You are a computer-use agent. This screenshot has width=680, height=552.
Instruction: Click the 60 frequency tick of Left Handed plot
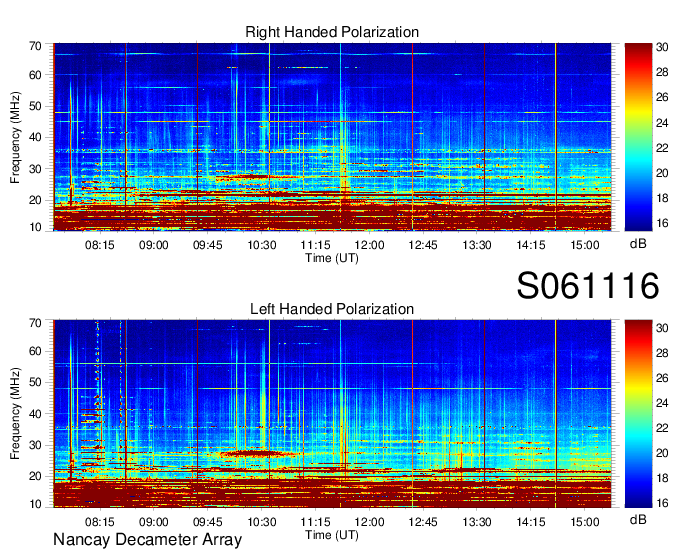pyautogui.click(x=35, y=351)
